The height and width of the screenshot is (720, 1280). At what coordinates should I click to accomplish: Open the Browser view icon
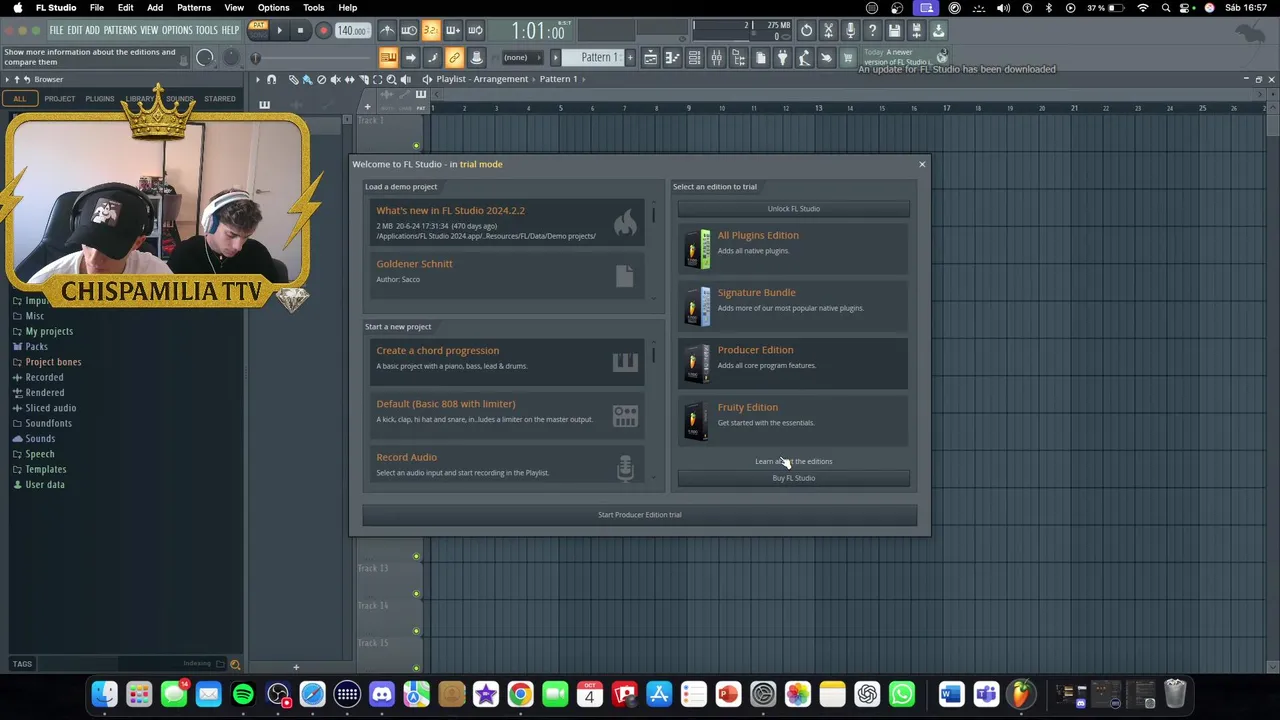click(x=738, y=58)
